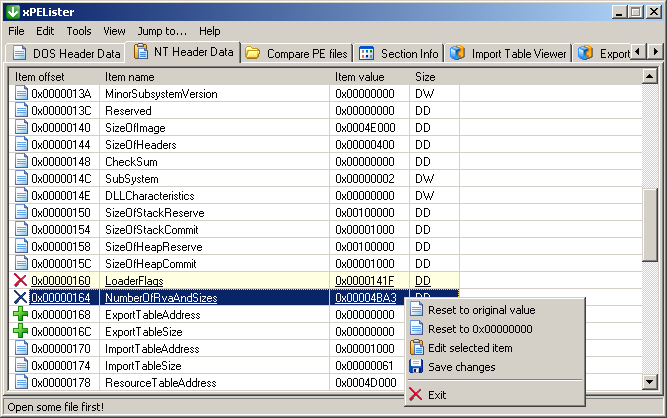Viewport: 667px width, 418px height.
Task: Choose Edit selected item from context menu
Action: [470, 348]
